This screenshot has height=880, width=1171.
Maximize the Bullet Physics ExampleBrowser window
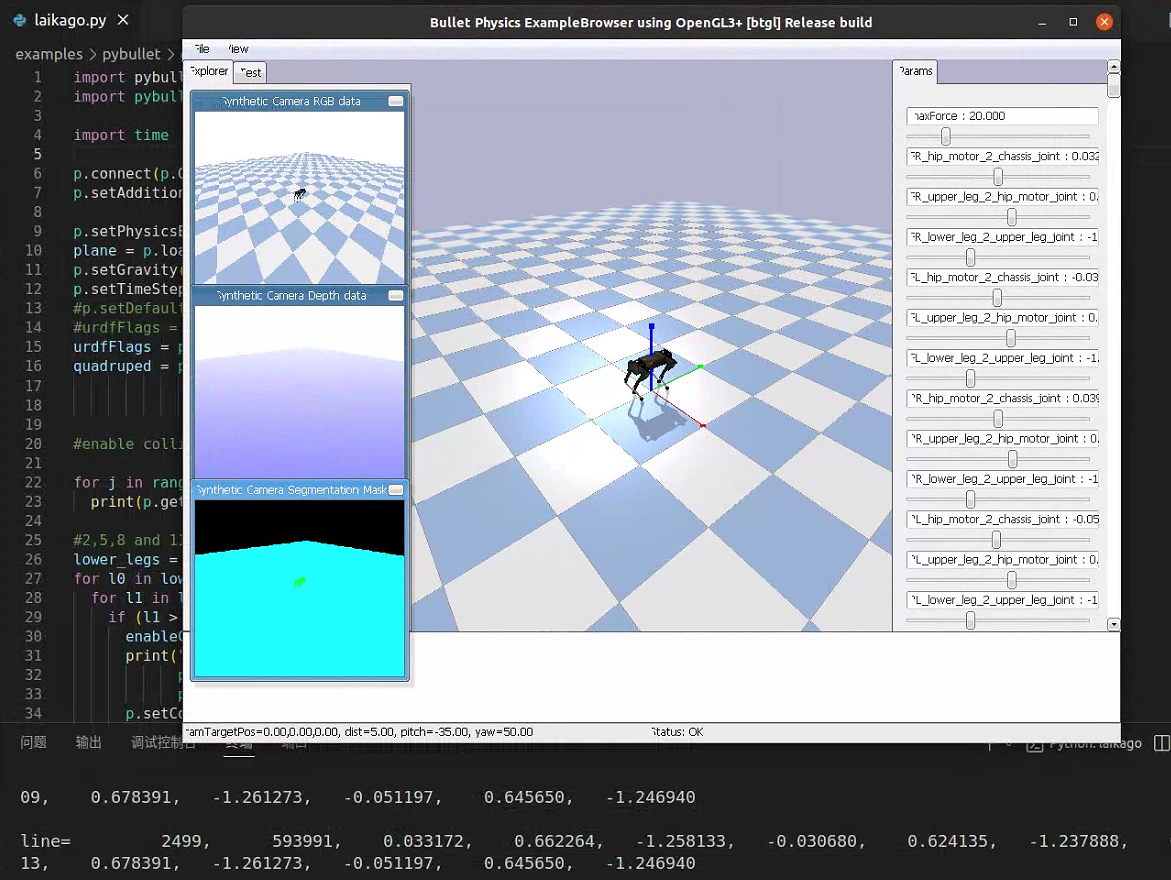point(1073,22)
